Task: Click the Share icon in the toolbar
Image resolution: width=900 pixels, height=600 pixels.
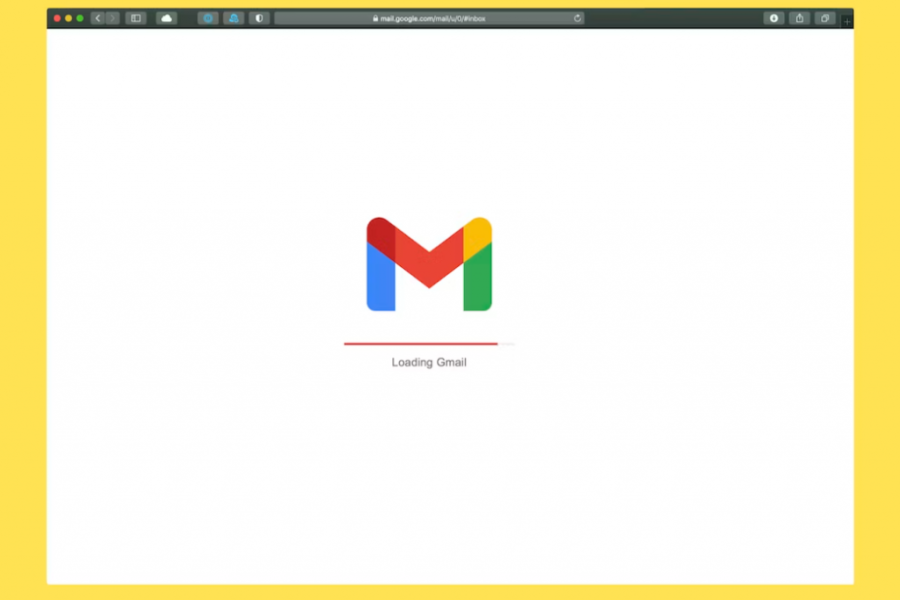Action: [x=799, y=18]
